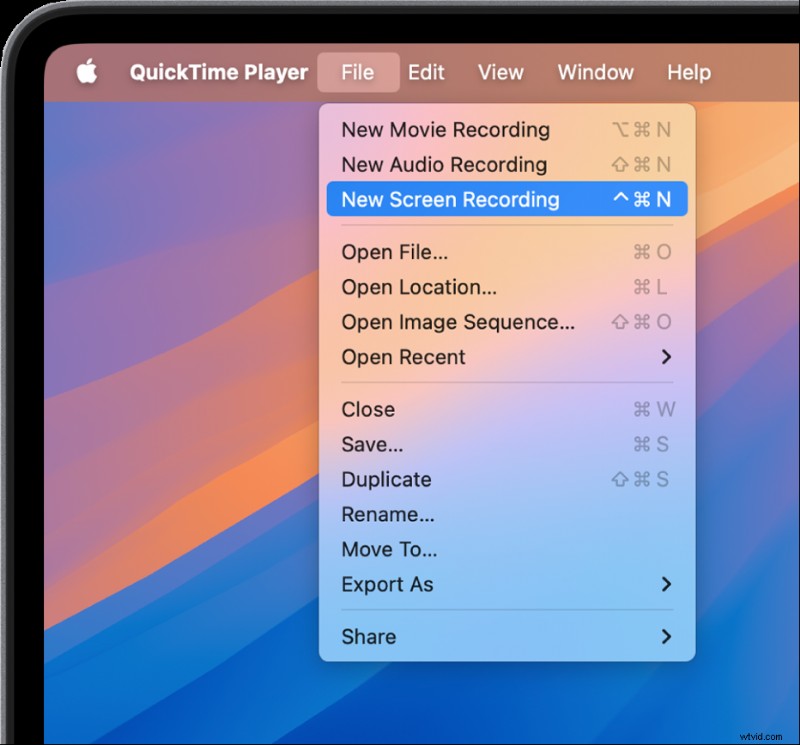Choose New Movie Recording
This screenshot has width=800, height=745.
[445, 130]
